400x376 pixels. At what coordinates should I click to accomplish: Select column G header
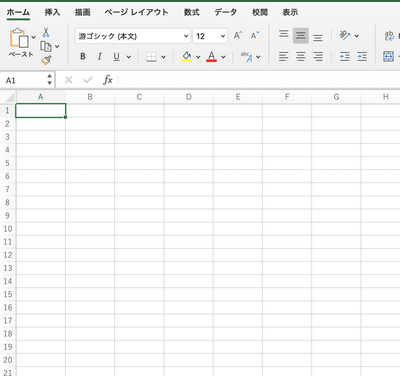[x=336, y=97]
